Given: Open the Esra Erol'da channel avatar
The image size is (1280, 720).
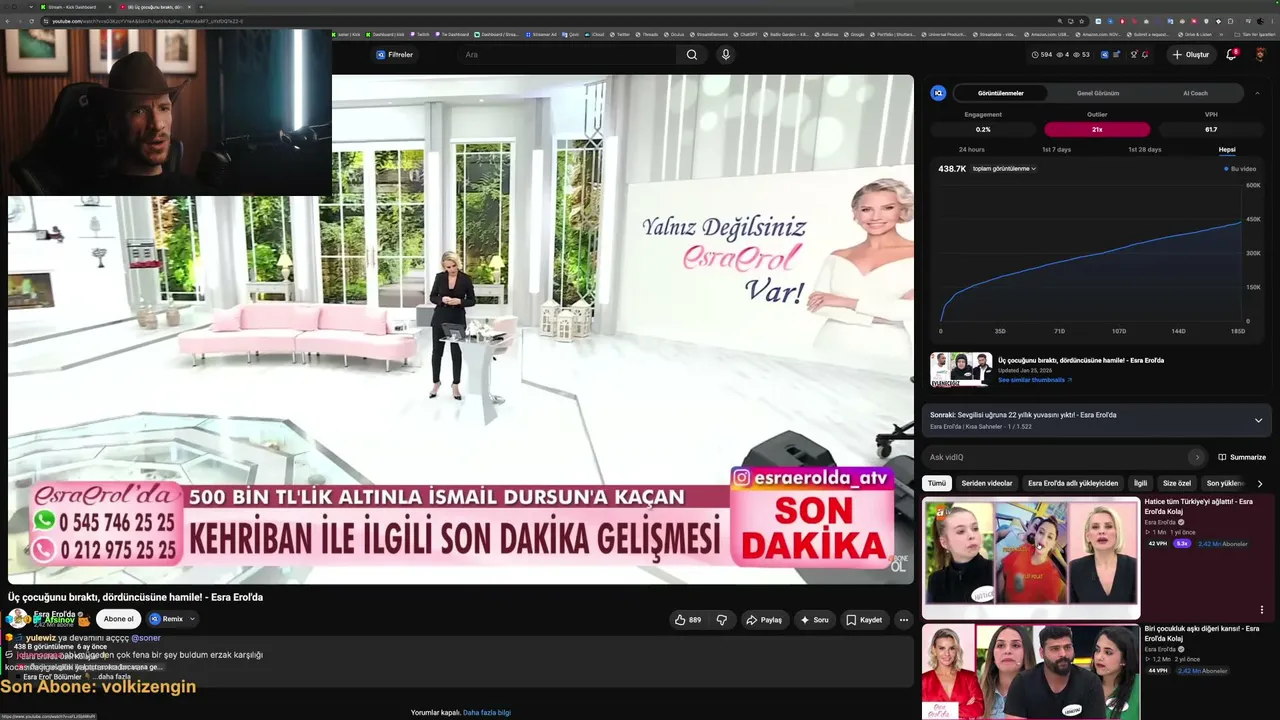Looking at the screenshot, I should tap(18, 619).
